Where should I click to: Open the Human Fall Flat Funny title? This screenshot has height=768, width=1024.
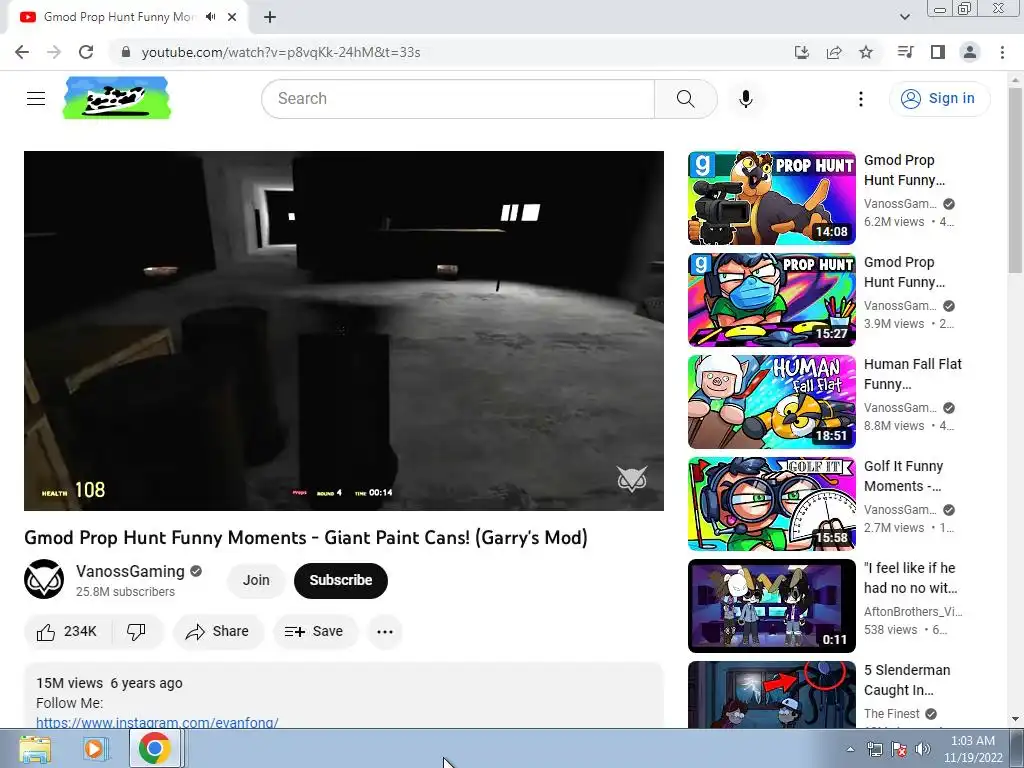(912, 374)
